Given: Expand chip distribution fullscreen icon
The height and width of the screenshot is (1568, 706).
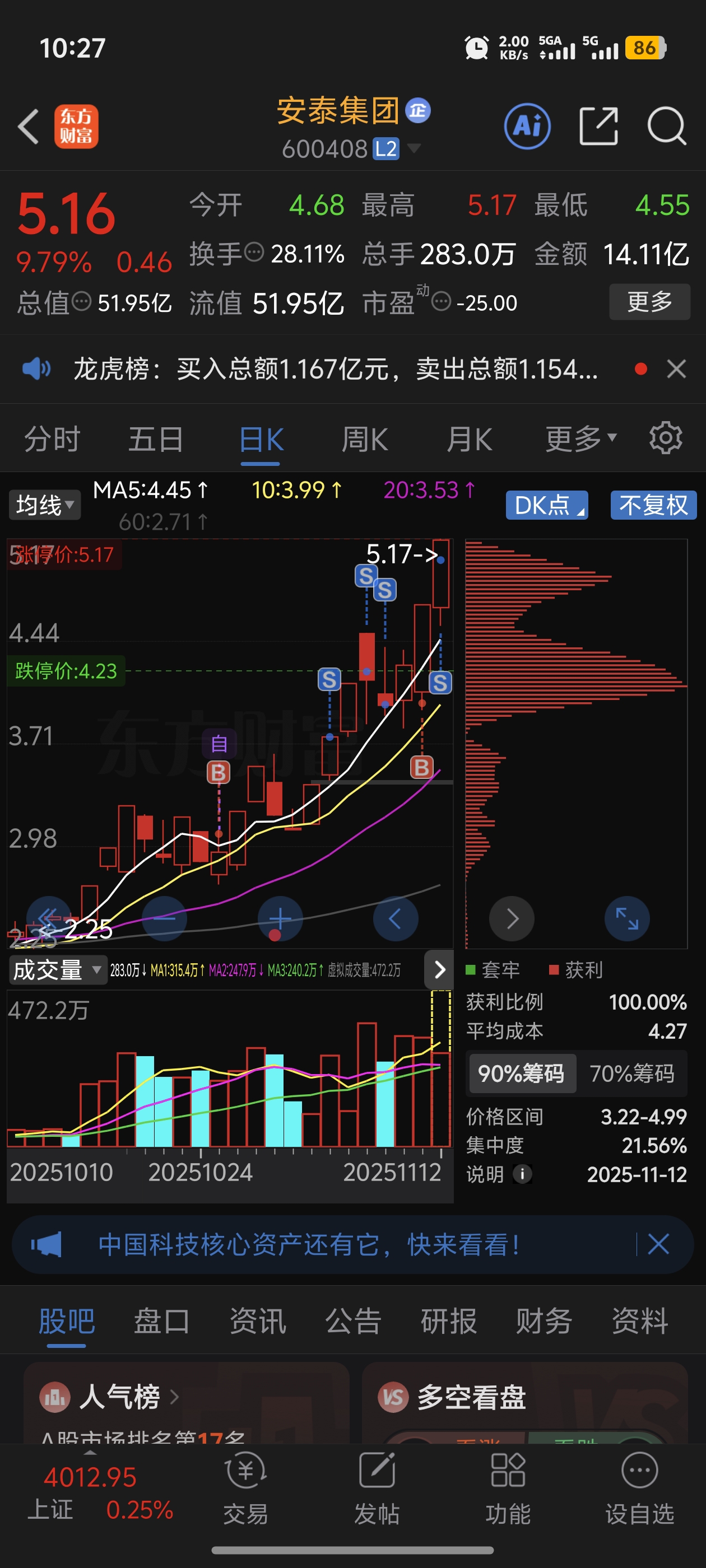Looking at the screenshot, I should (x=627, y=918).
